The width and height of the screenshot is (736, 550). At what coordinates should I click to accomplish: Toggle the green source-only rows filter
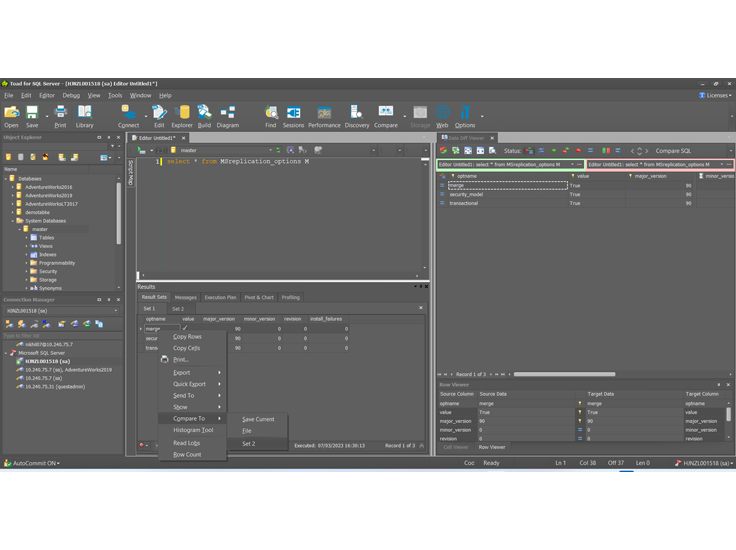pyautogui.click(x=554, y=151)
